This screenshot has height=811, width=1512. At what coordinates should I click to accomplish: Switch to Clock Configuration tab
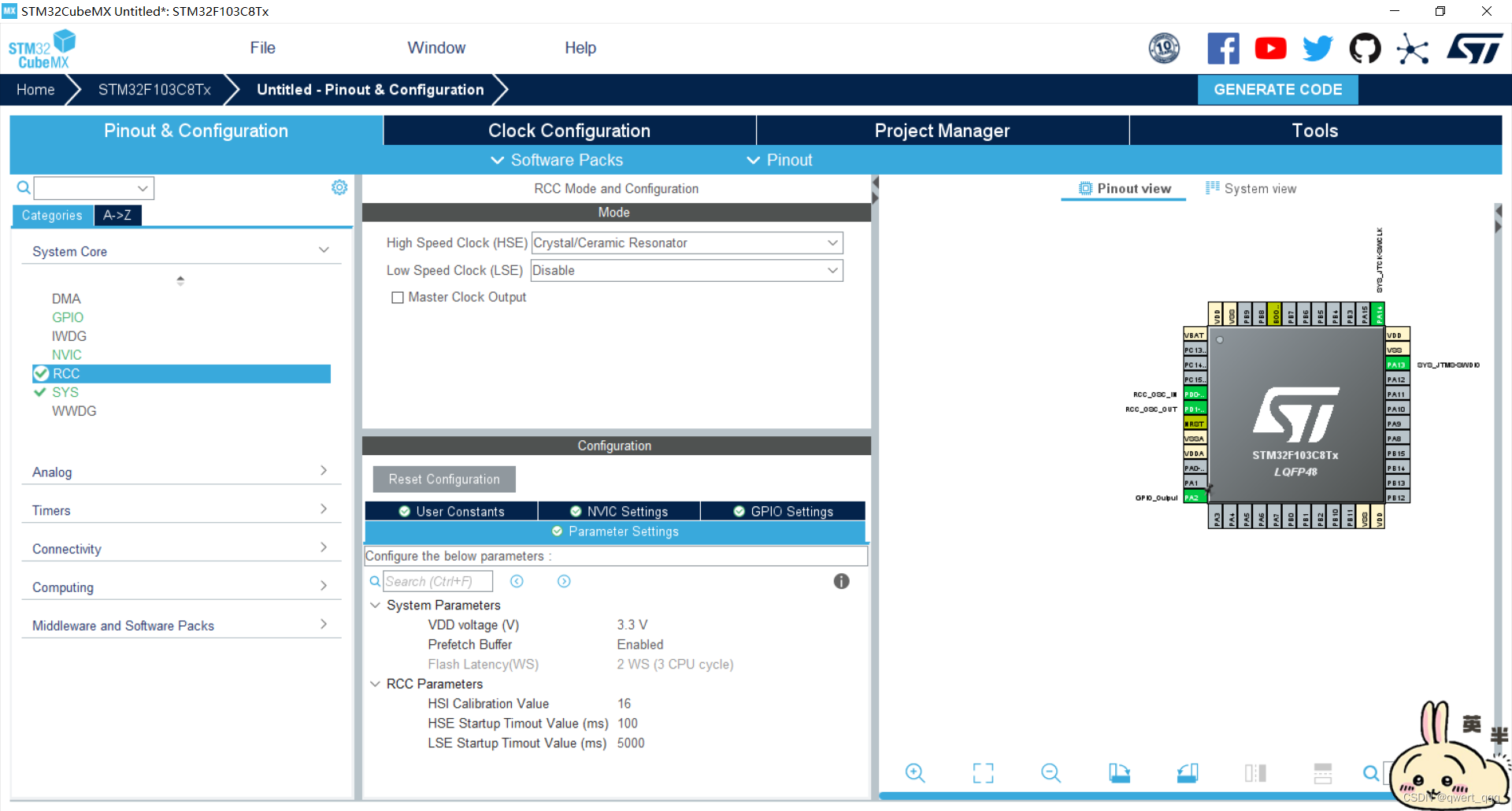[x=569, y=131]
